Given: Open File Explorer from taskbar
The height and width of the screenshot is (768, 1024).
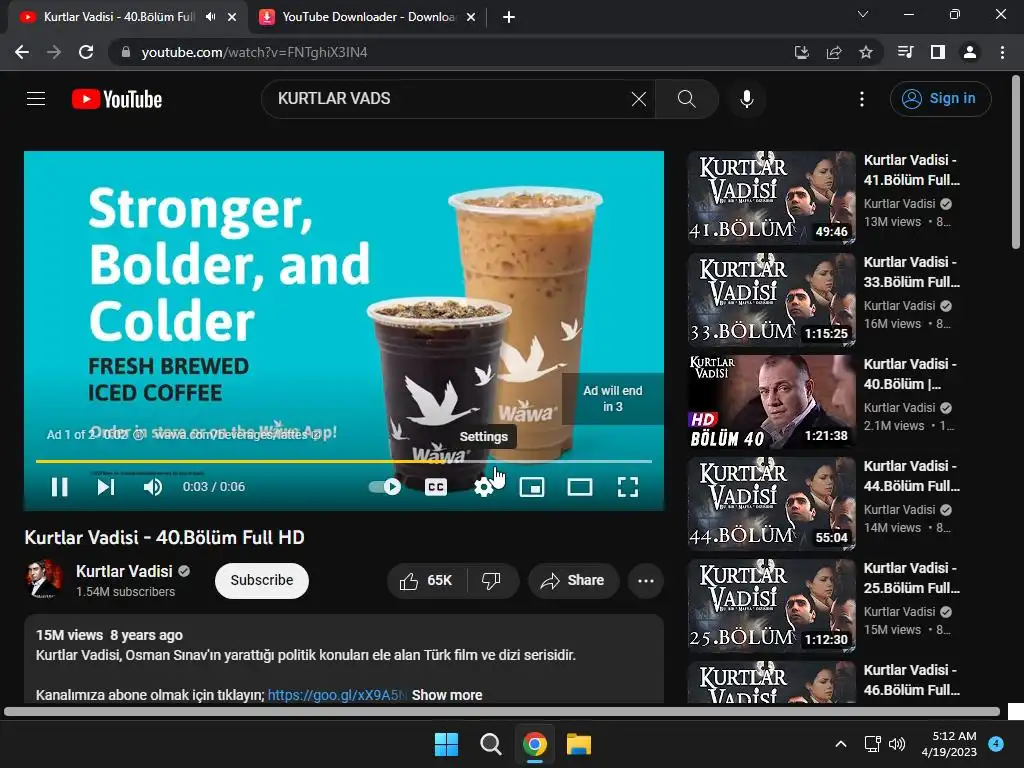Looking at the screenshot, I should tap(579, 744).
